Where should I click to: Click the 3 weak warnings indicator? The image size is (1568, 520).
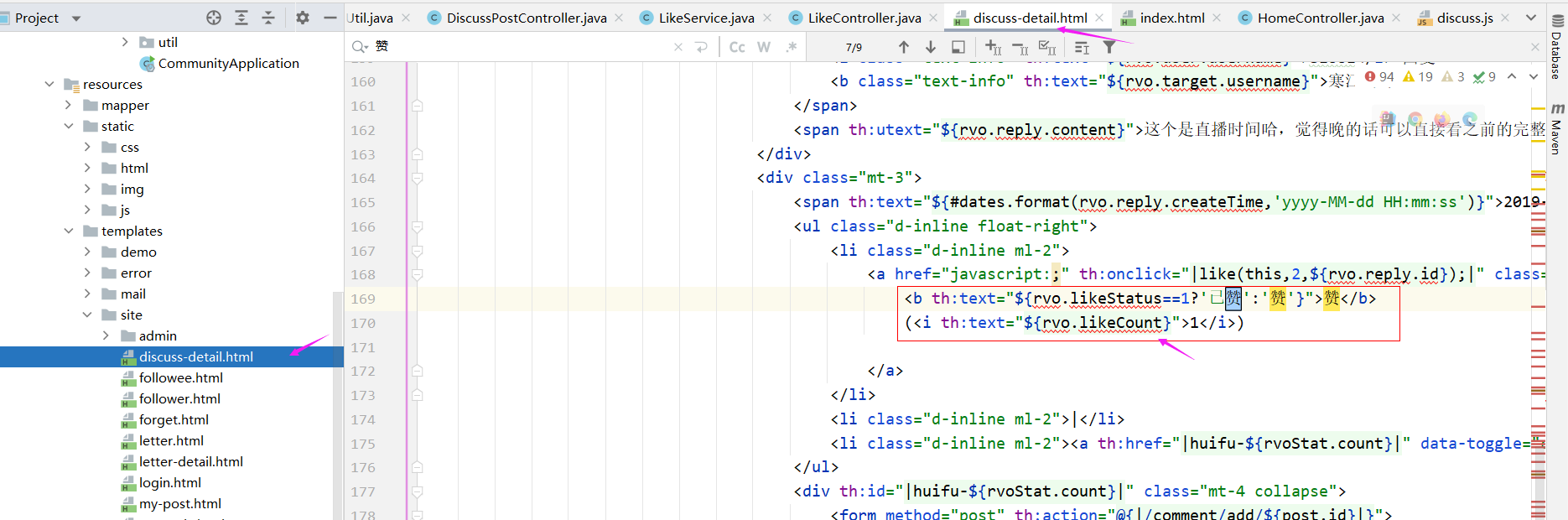click(1452, 76)
